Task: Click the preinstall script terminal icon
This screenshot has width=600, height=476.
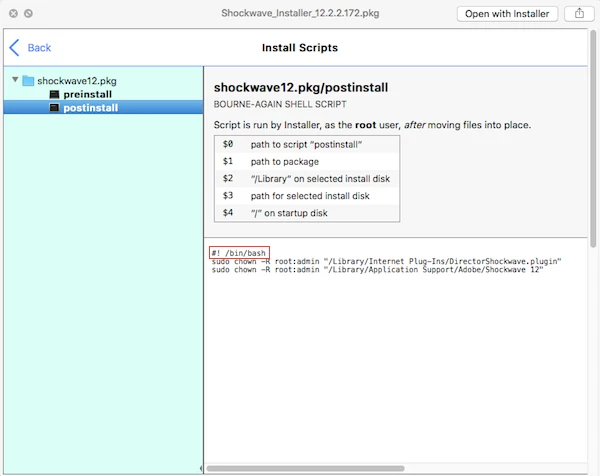Action: [54, 94]
